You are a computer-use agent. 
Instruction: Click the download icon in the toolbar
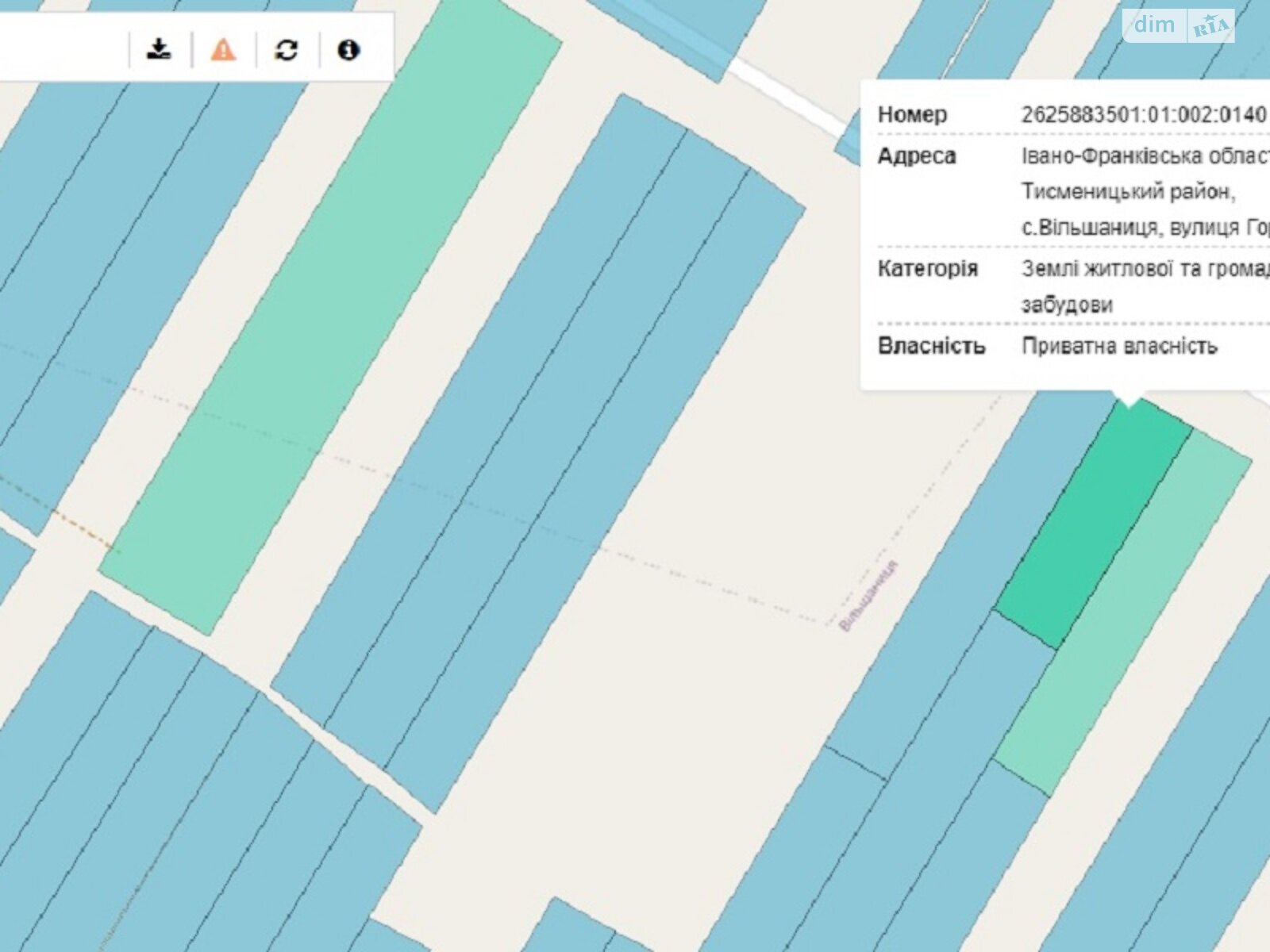coord(159,50)
